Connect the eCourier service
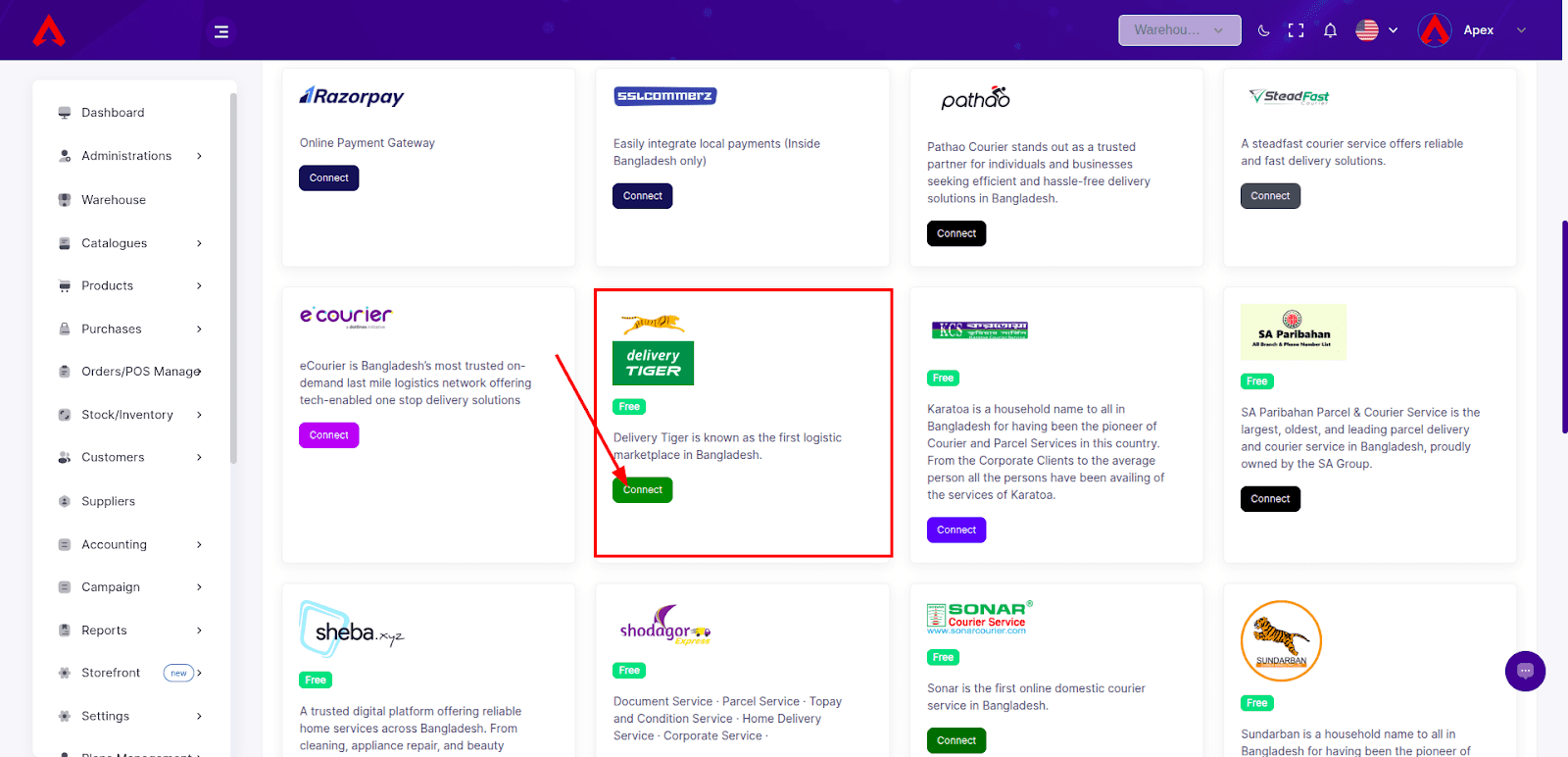The width and height of the screenshot is (1568, 757). tap(329, 435)
